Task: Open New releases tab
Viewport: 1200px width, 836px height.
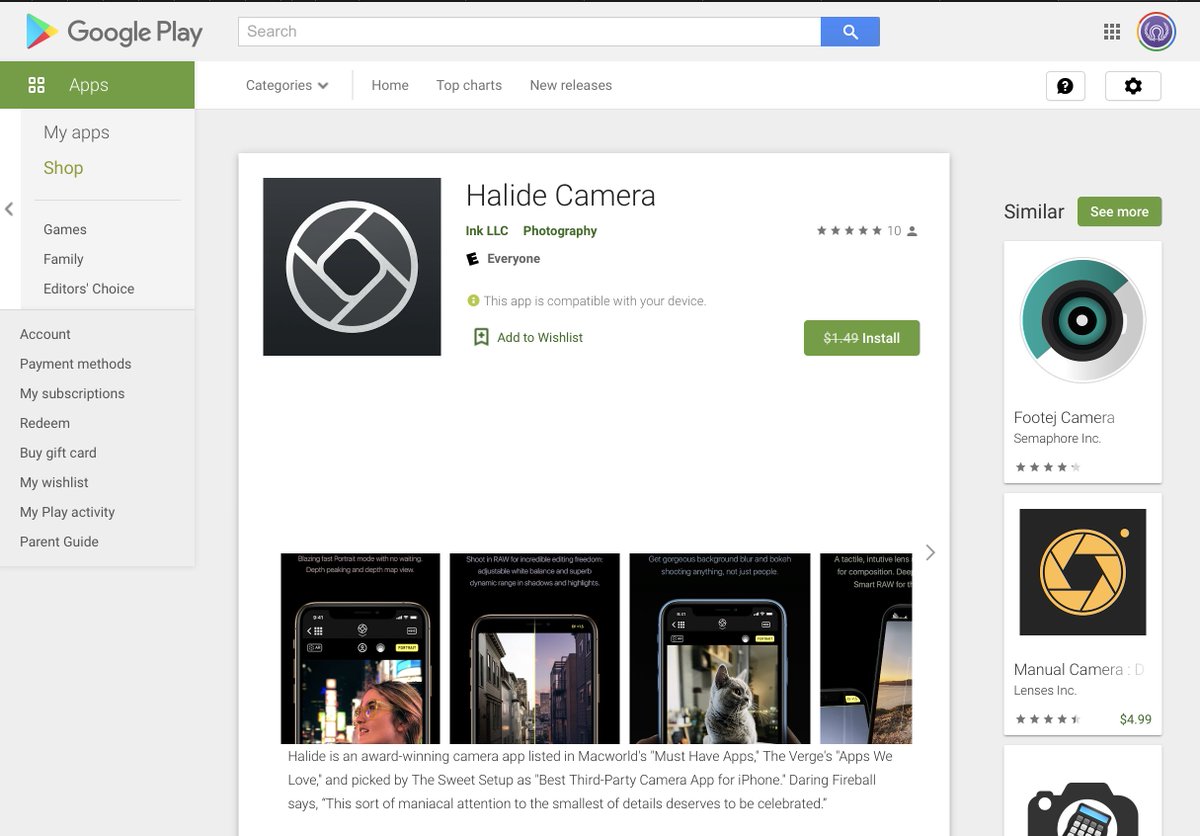Action: click(571, 86)
